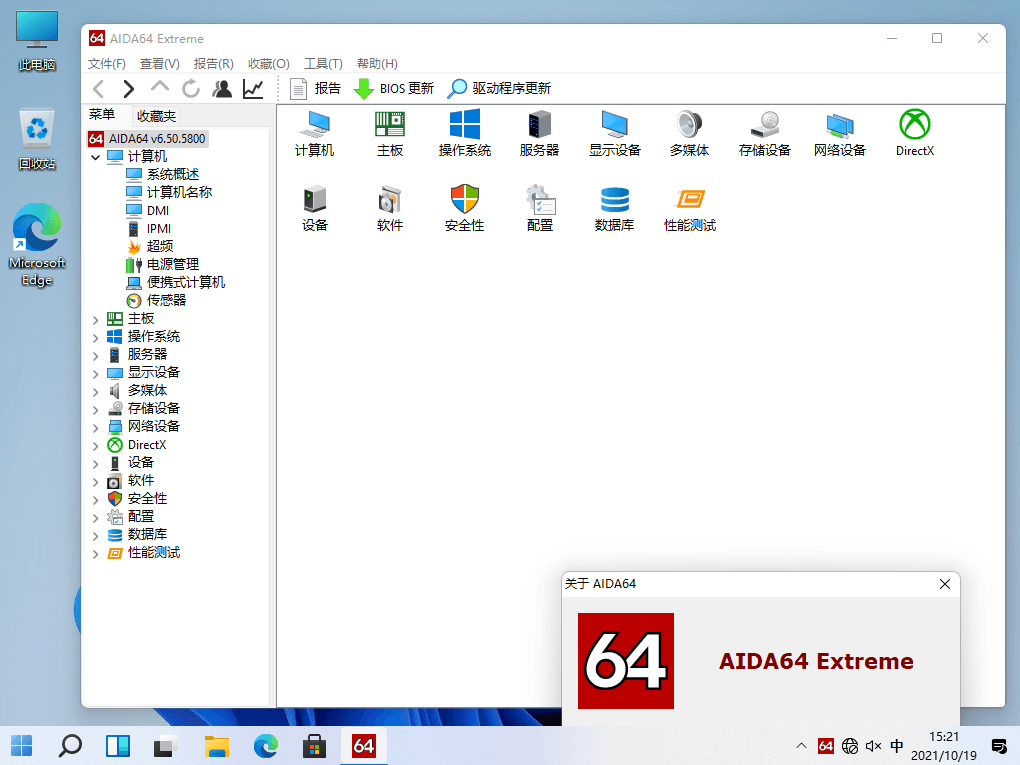1020x765 pixels.
Task: Open the 安全性 shield icon in main pane
Action: [x=464, y=208]
